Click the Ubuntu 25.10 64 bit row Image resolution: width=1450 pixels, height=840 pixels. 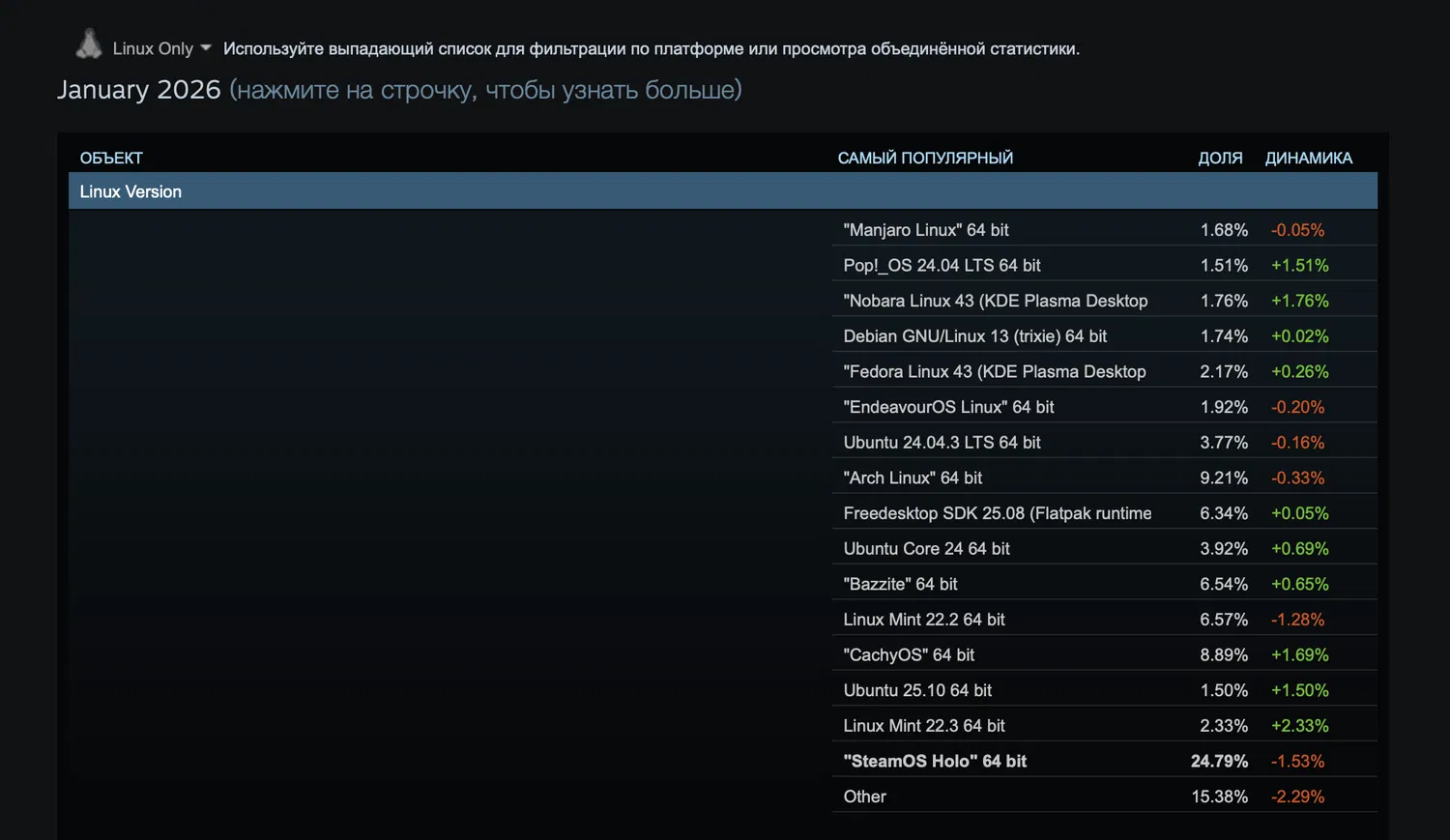(917, 690)
